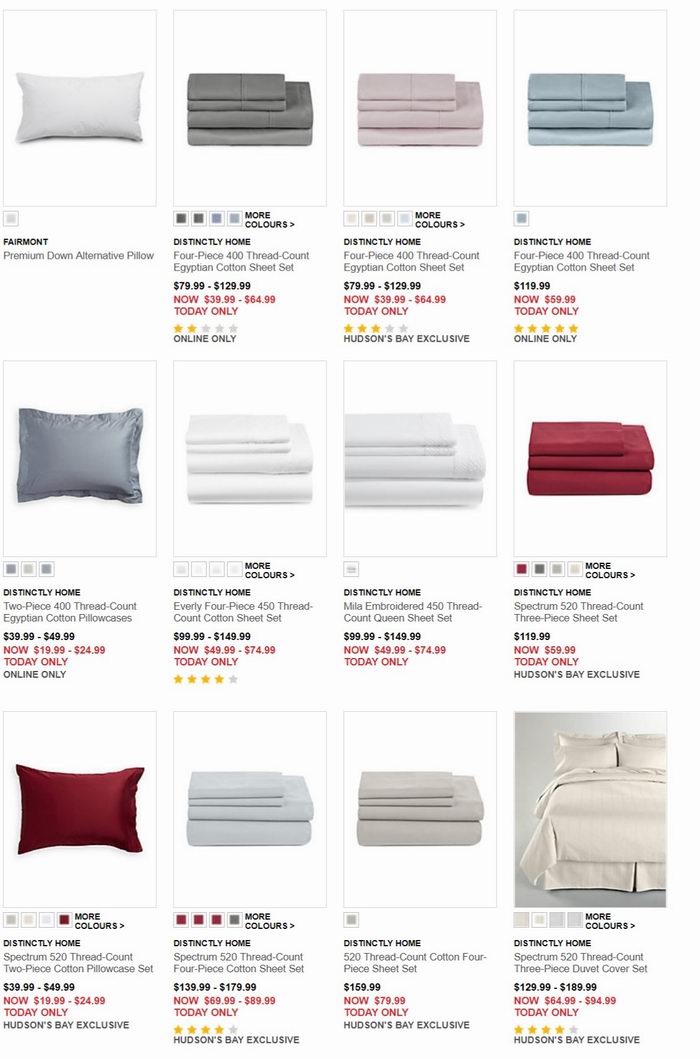Open the Premium Down Alternative Pillow link

(x=78, y=256)
